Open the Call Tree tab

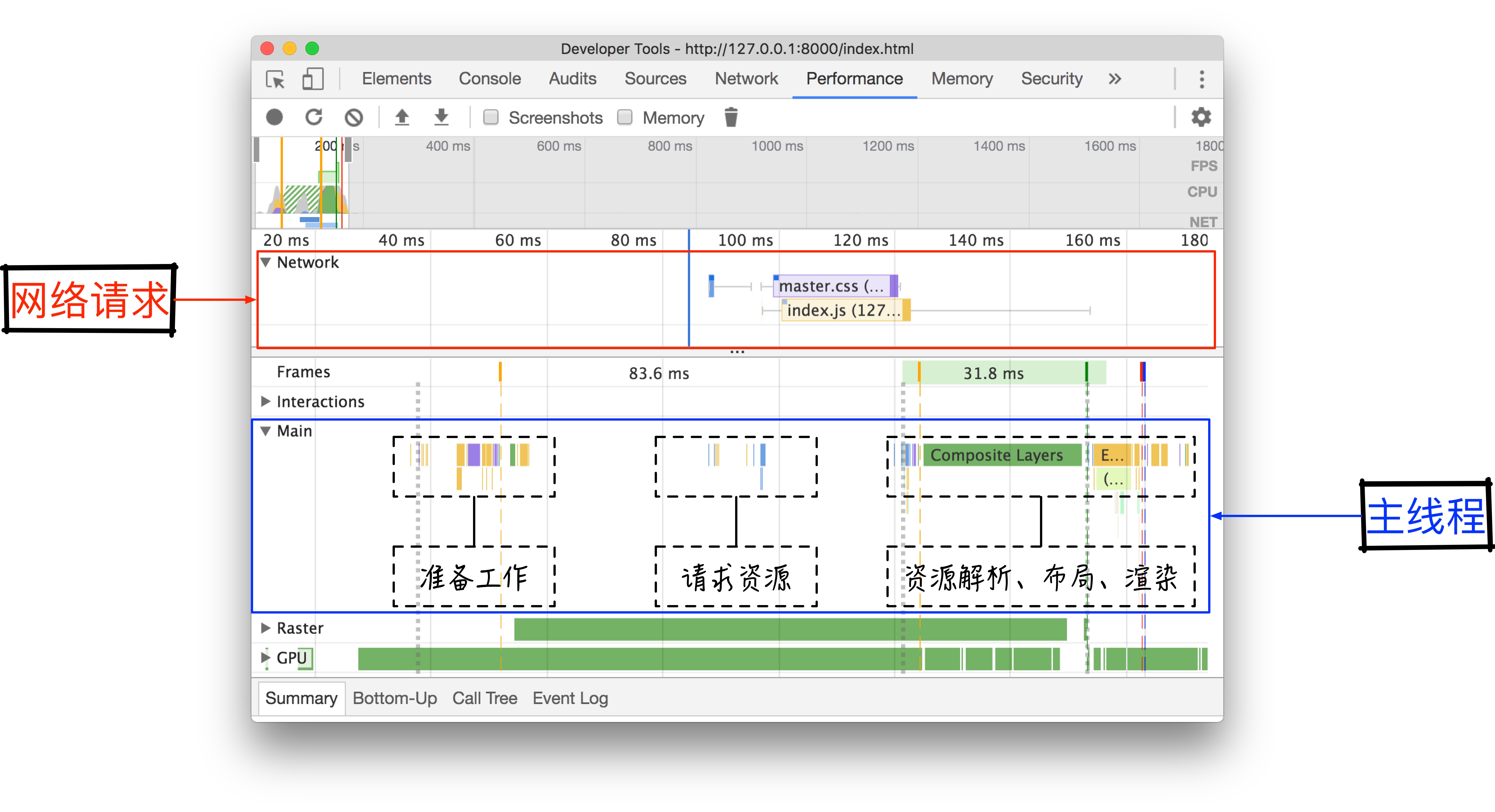pyautogui.click(x=485, y=698)
